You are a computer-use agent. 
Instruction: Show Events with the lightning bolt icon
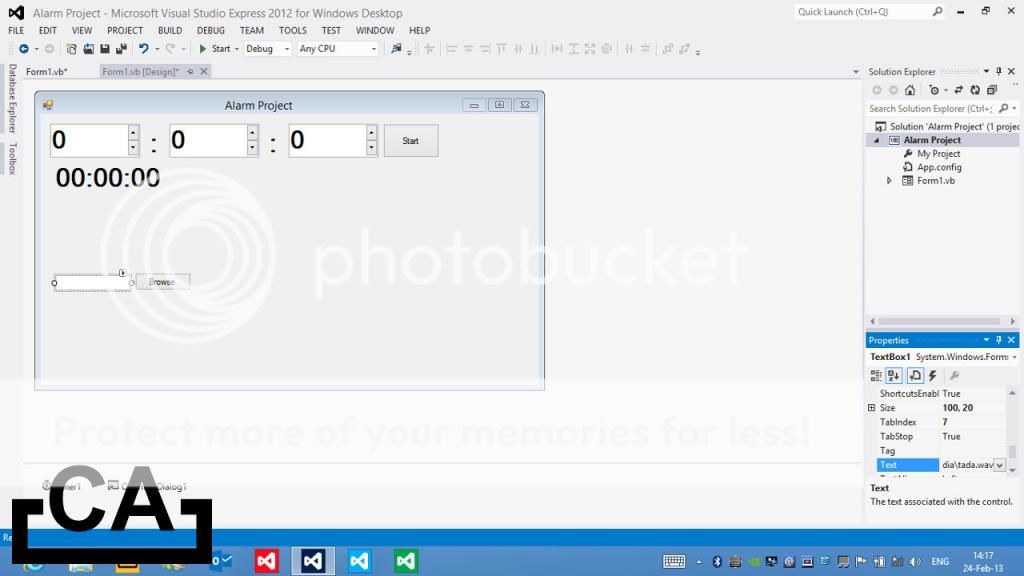point(933,376)
